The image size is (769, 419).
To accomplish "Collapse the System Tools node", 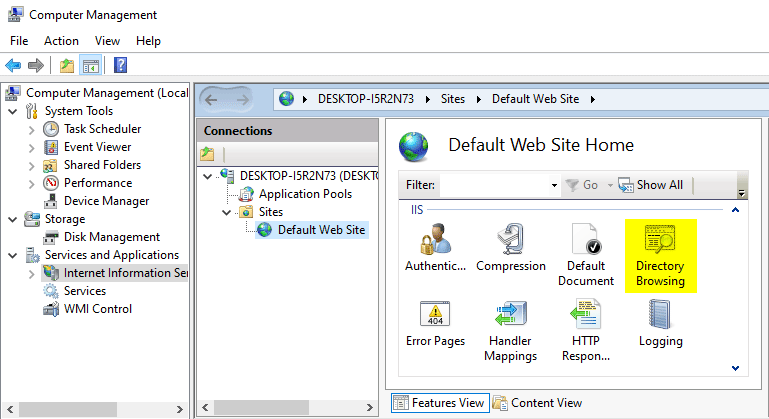I will [x=13, y=111].
